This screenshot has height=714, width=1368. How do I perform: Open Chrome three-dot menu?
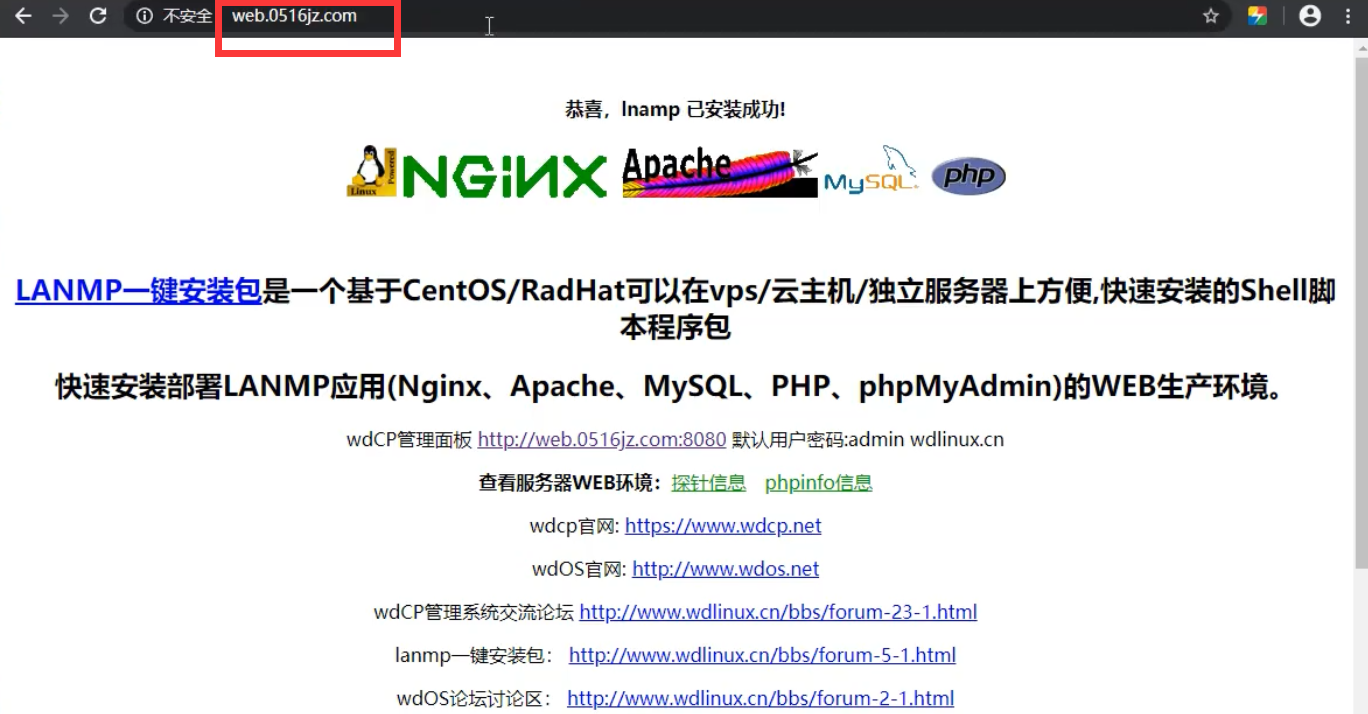tap(1347, 16)
